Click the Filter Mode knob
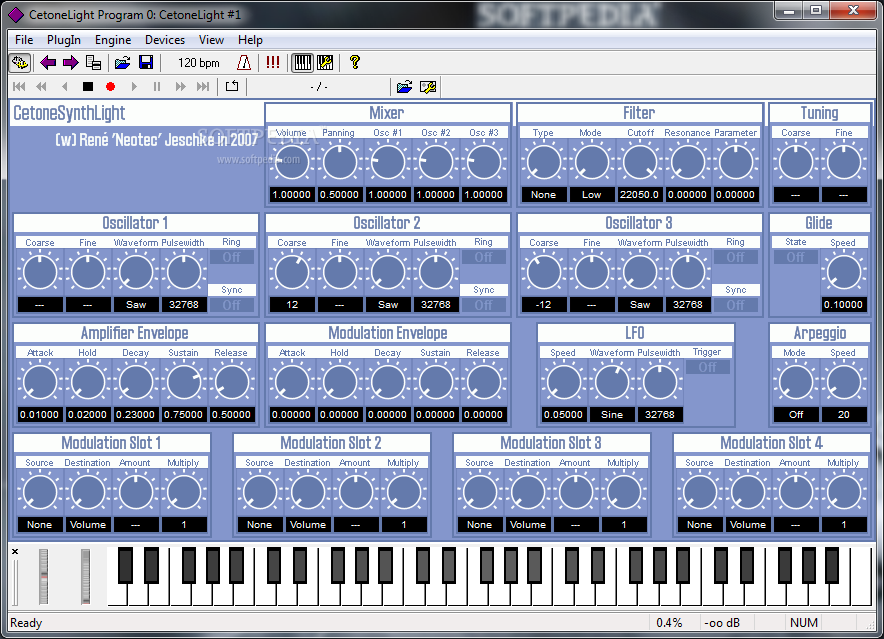This screenshot has height=639, width=884. point(591,162)
